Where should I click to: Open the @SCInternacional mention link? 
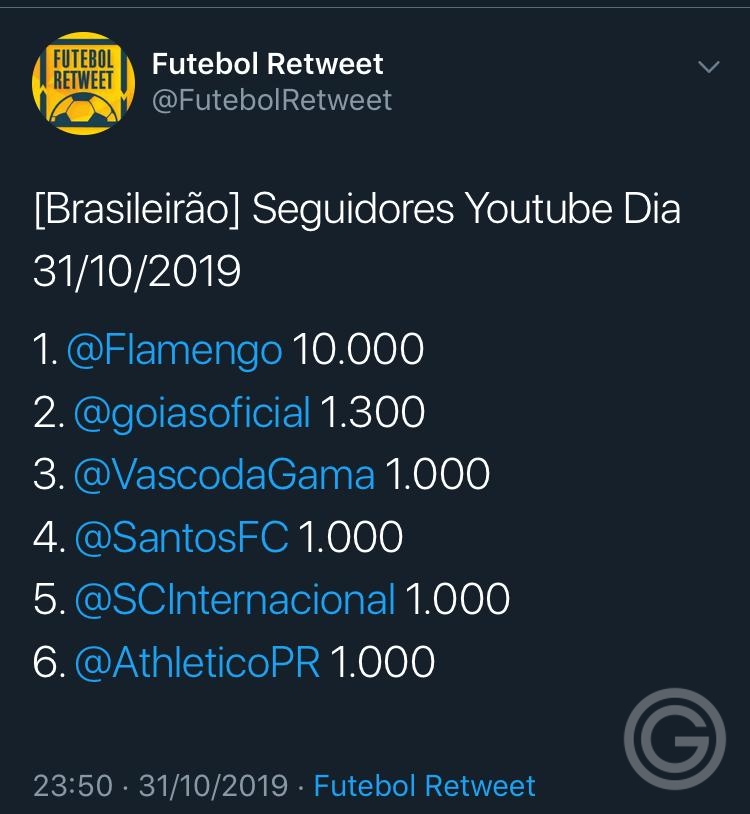tap(235, 600)
